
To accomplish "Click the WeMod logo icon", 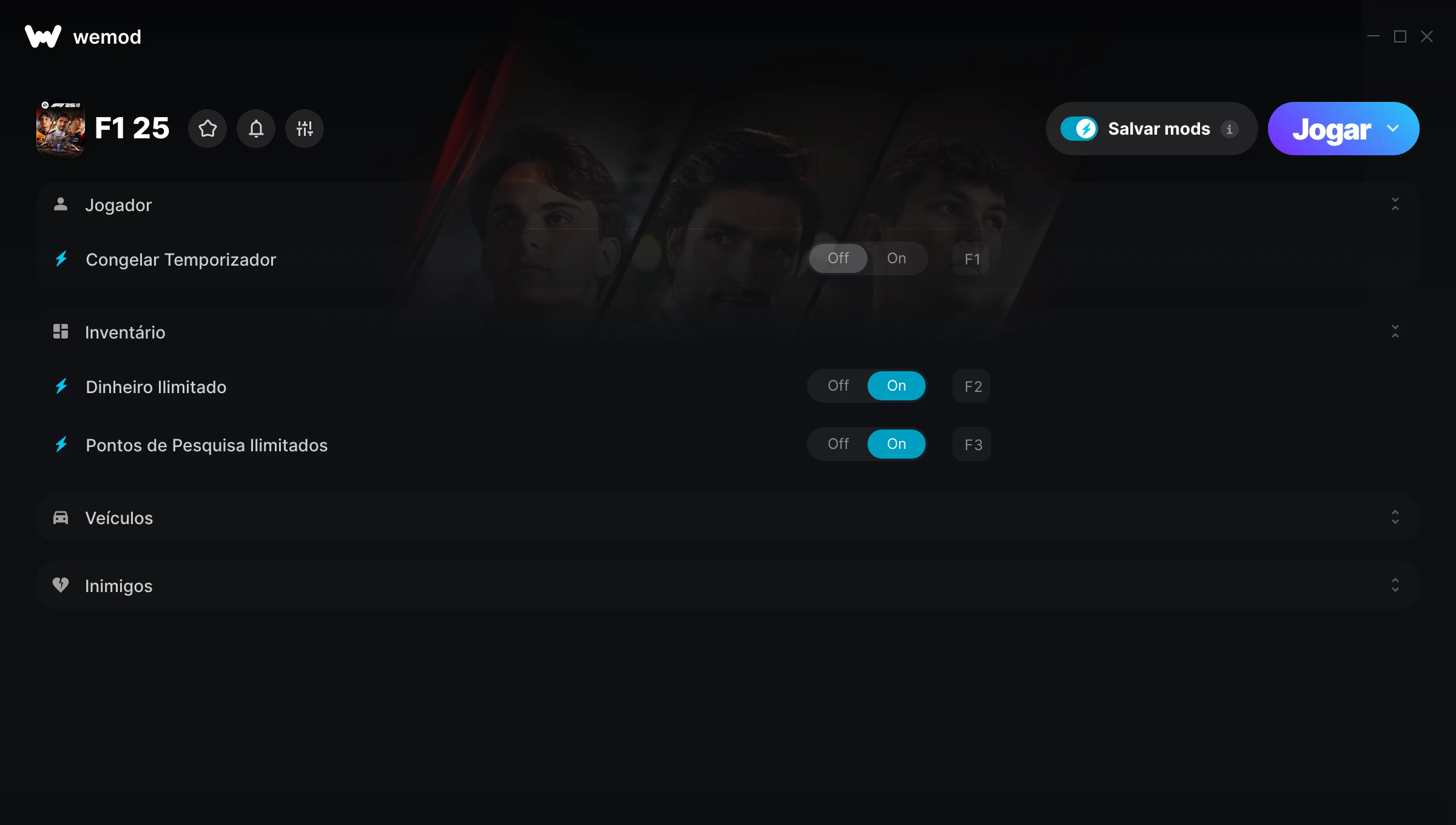I will pos(43,36).
